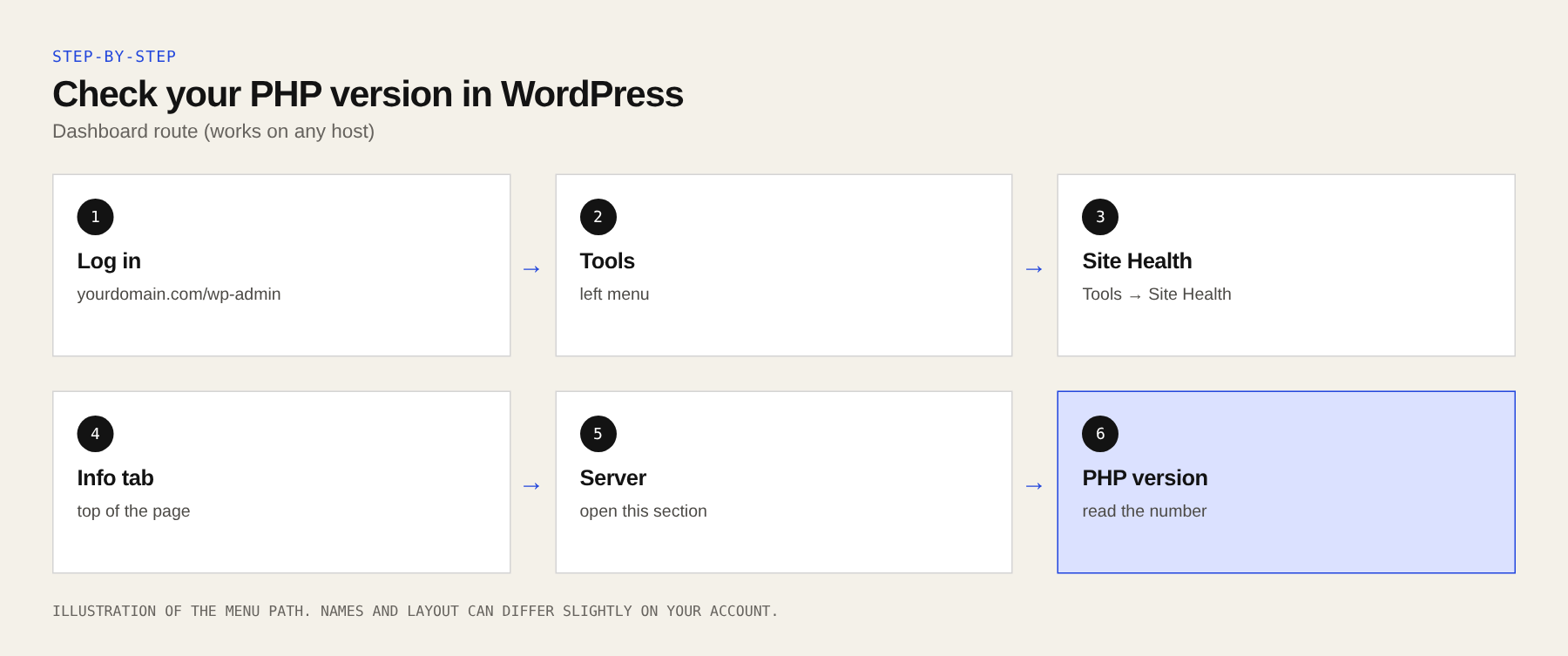Select the "Tools → Site Health" path description
Screen dimensions: 1568x656
pos(1157,294)
